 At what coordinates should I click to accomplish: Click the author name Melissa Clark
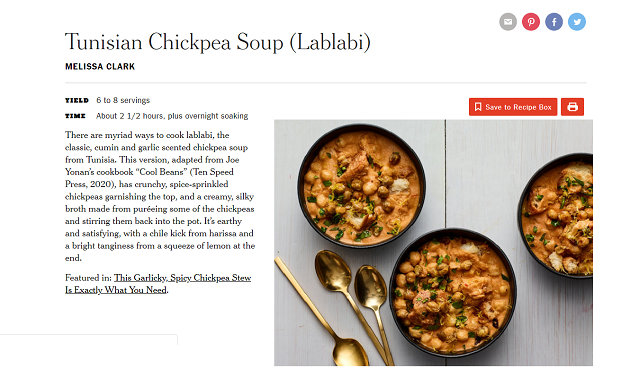coord(100,67)
